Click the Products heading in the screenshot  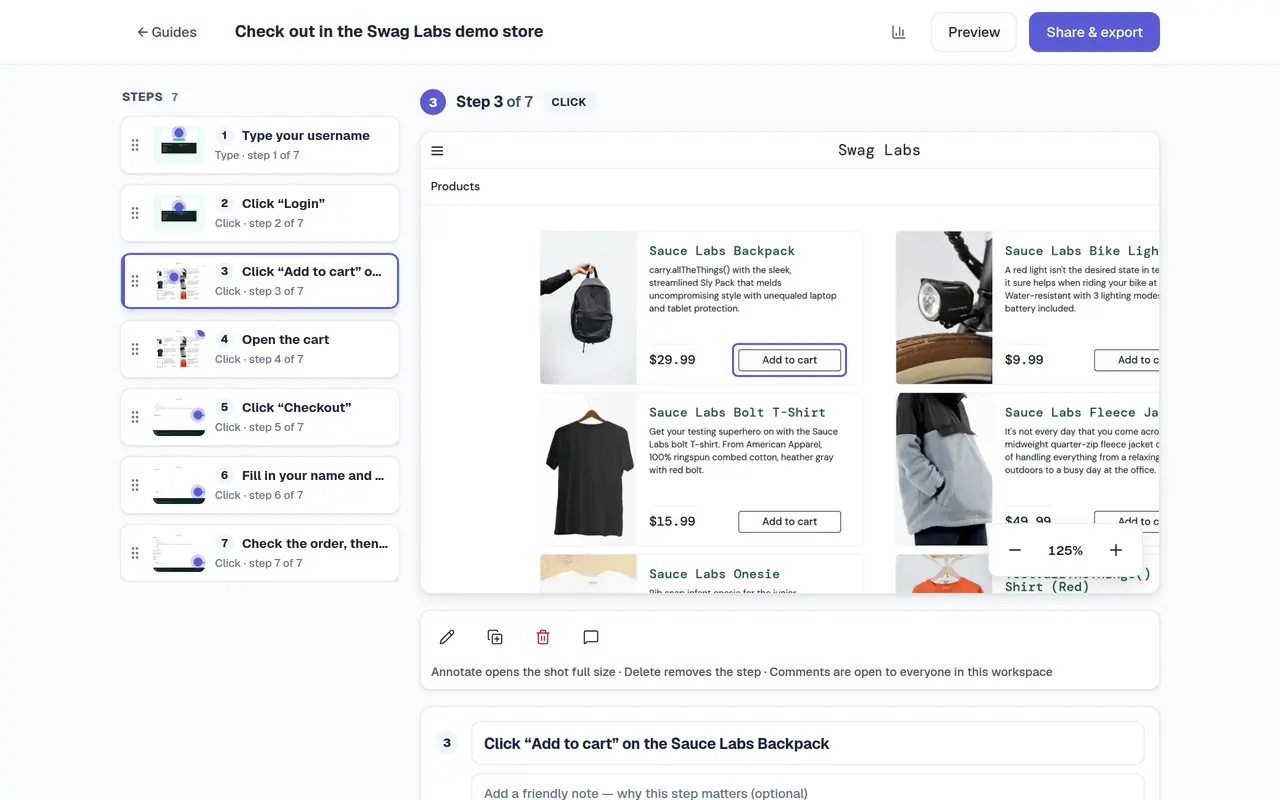(455, 187)
